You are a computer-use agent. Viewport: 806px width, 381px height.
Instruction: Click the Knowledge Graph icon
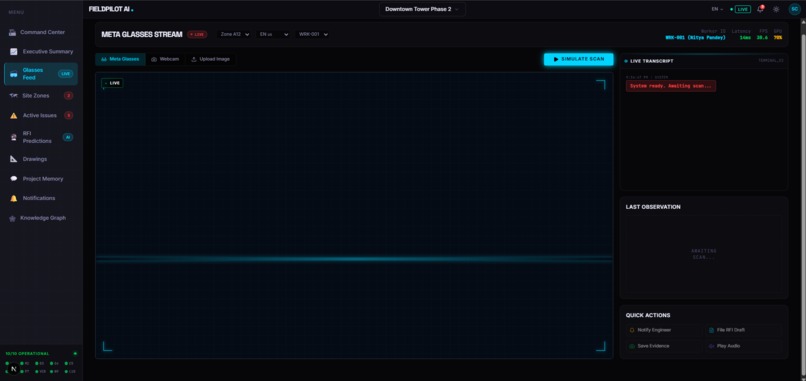point(12,219)
